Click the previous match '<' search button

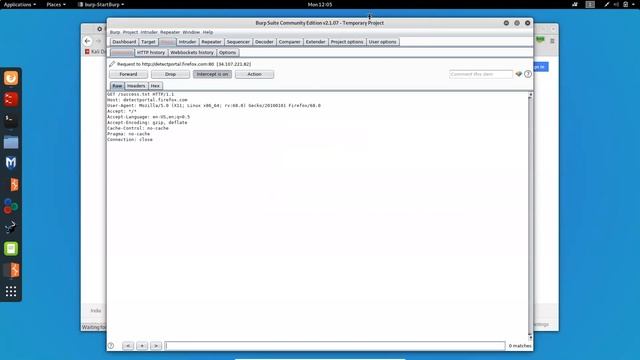pyautogui.click(x=128, y=346)
